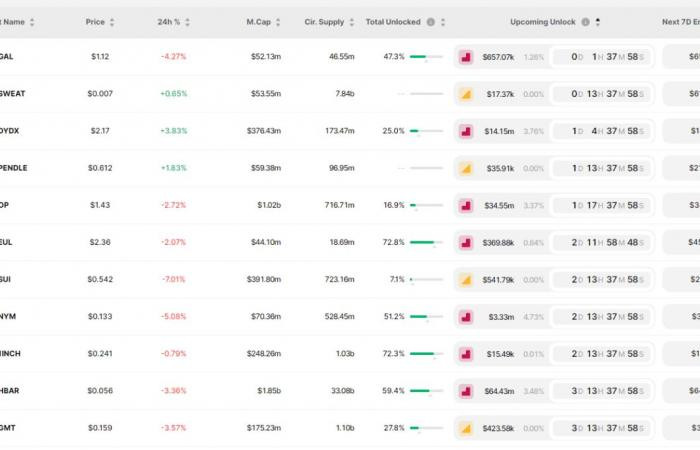Click the red unlock icon in HBAR row
This screenshot has height=450, width=700.
click(x=466, y=391)
